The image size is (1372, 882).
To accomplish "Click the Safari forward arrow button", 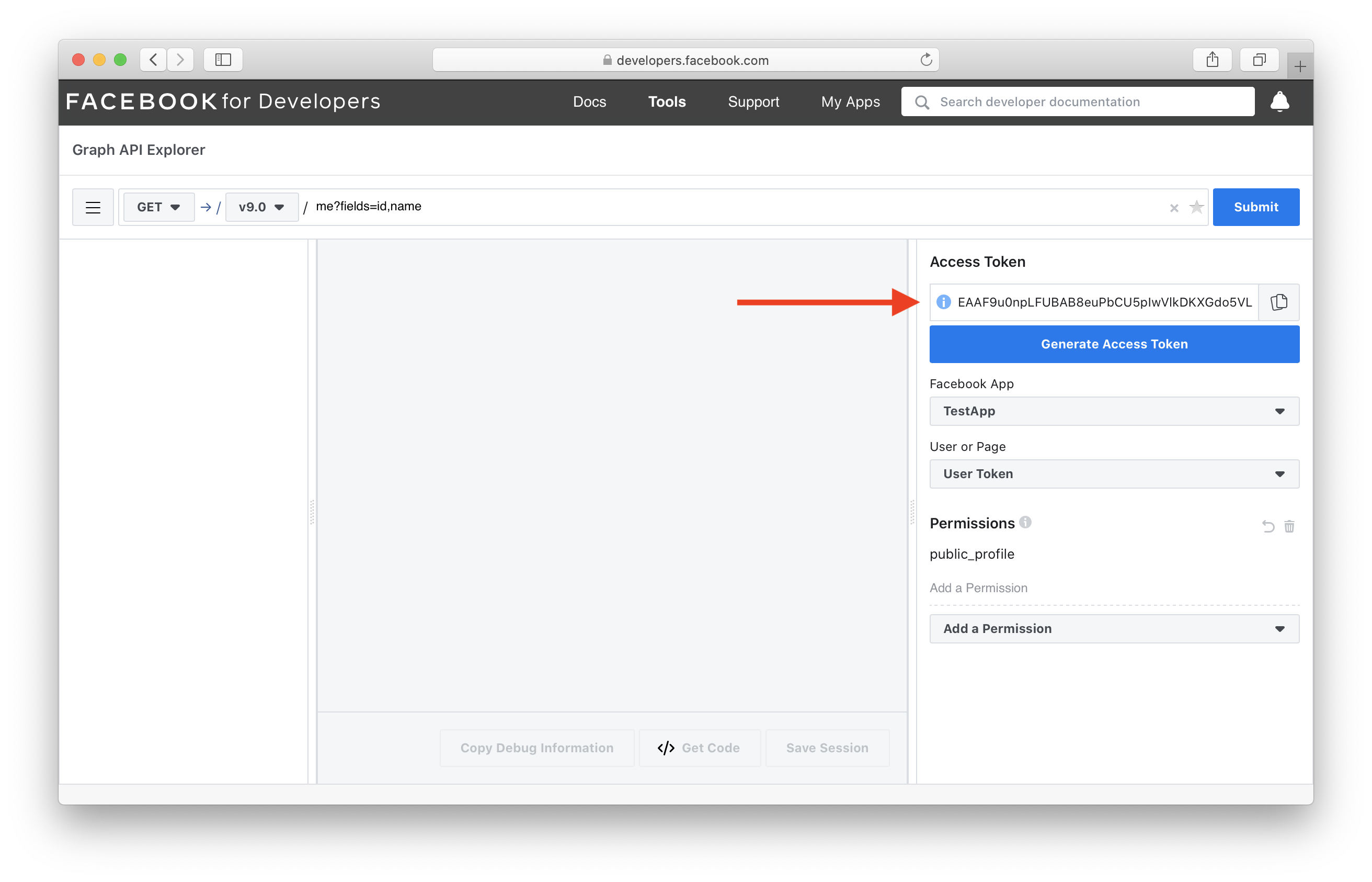I will [x=180, y=60].
